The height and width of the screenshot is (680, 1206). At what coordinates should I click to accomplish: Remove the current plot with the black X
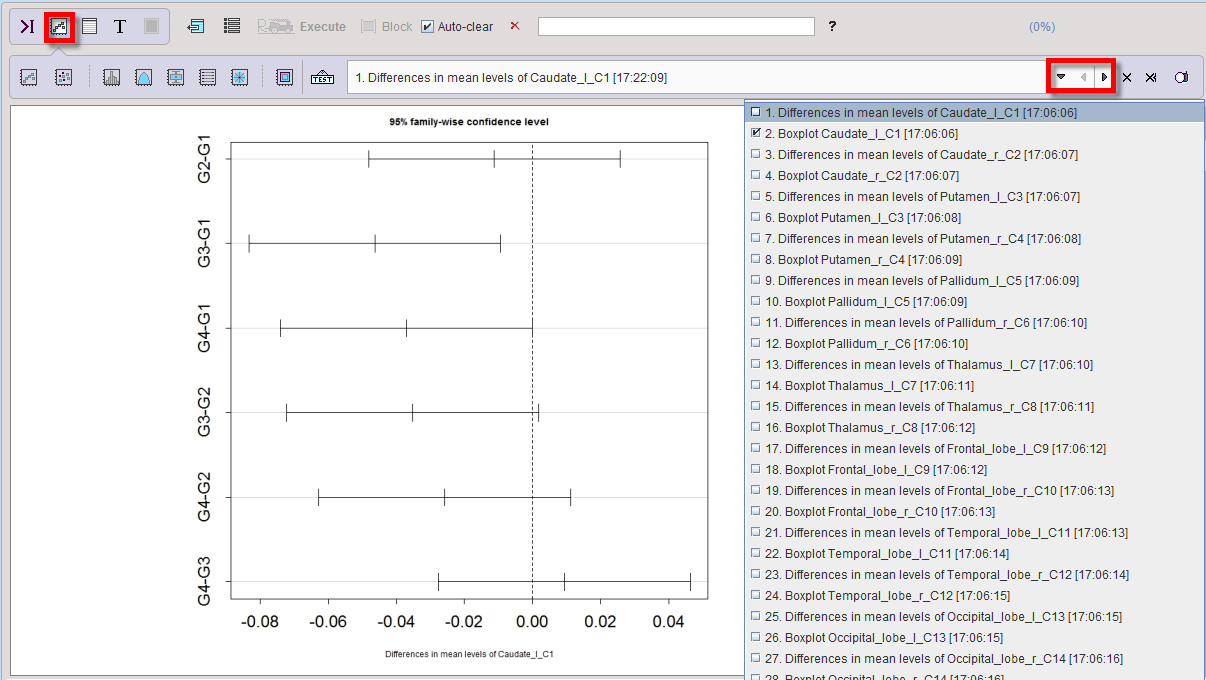pyautogui.click(x=1127, y=77)
